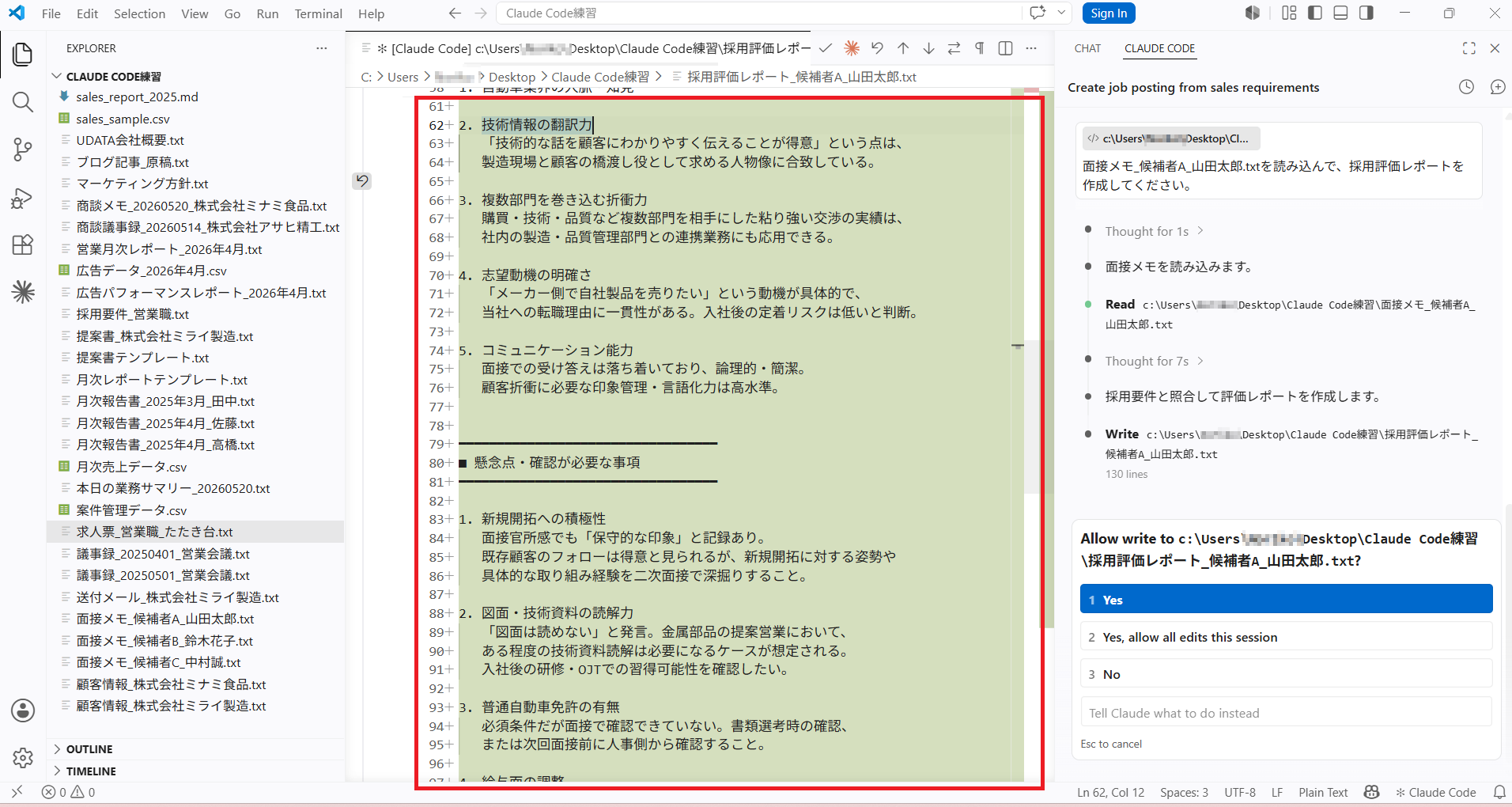Toggle the secondary side bar
This screenshot has width=1512, height=807.
(x=1366, y=13)
